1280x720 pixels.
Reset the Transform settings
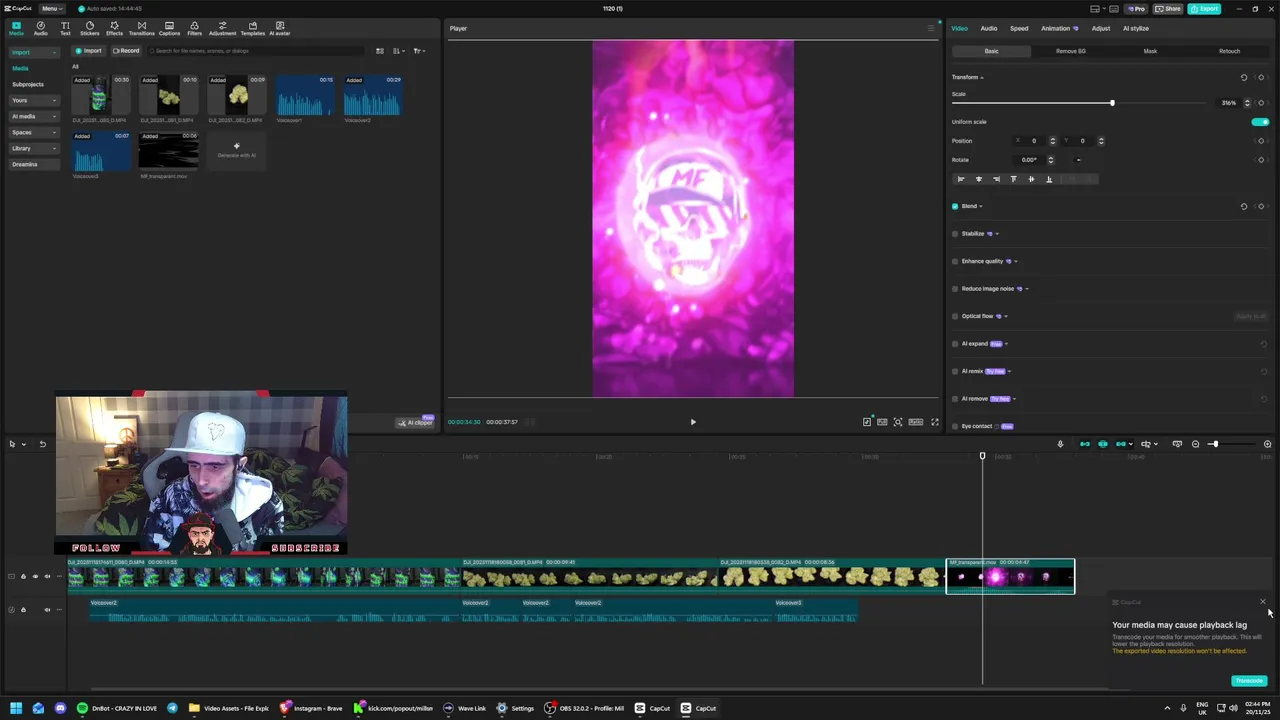coord(1244,77)
